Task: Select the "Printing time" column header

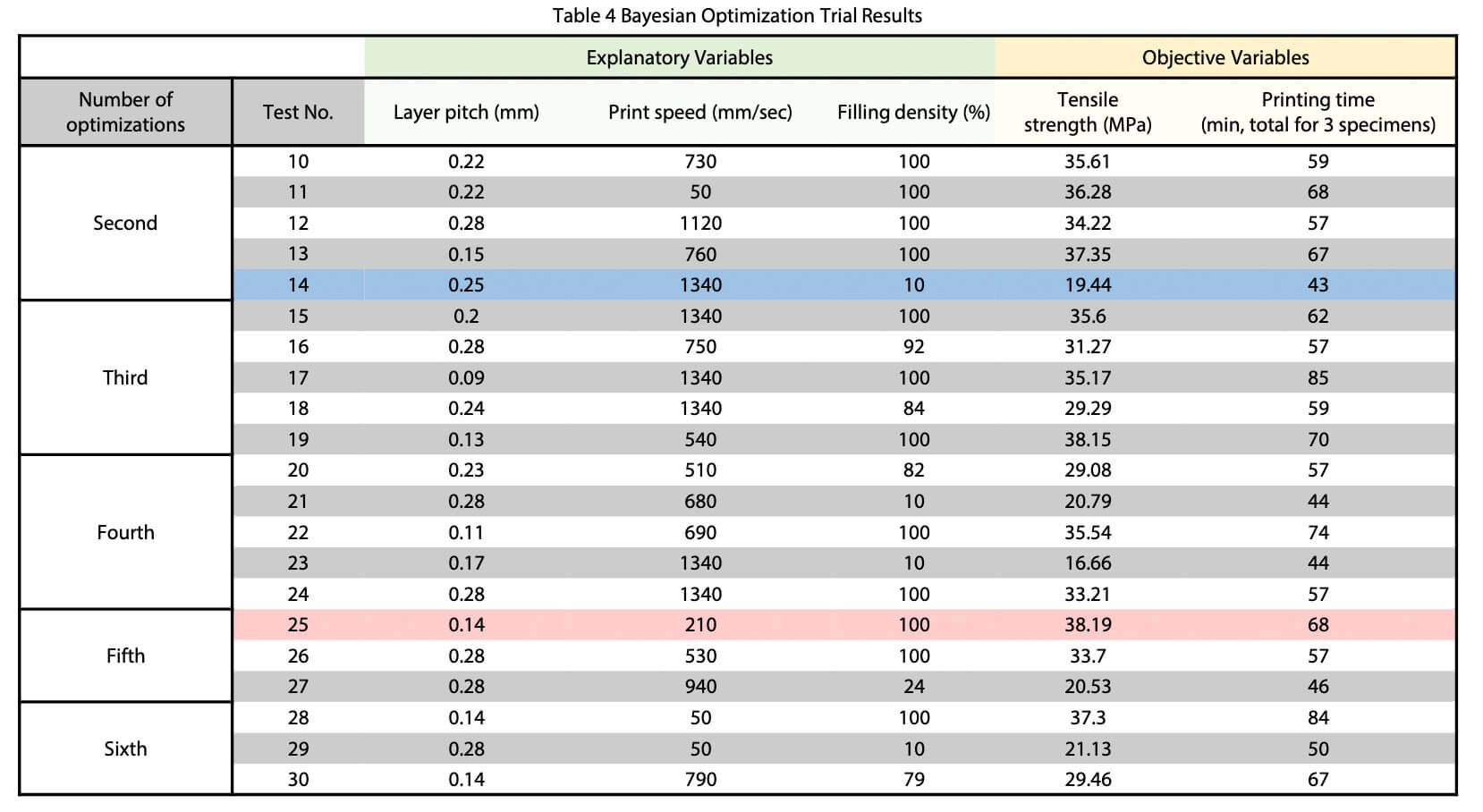Action: pos(1318,112)
